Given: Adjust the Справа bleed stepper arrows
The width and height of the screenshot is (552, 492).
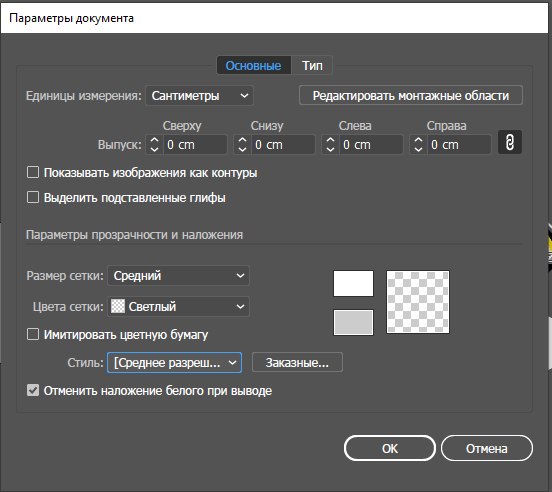Looking at the screenshot, I should point(418,145).
